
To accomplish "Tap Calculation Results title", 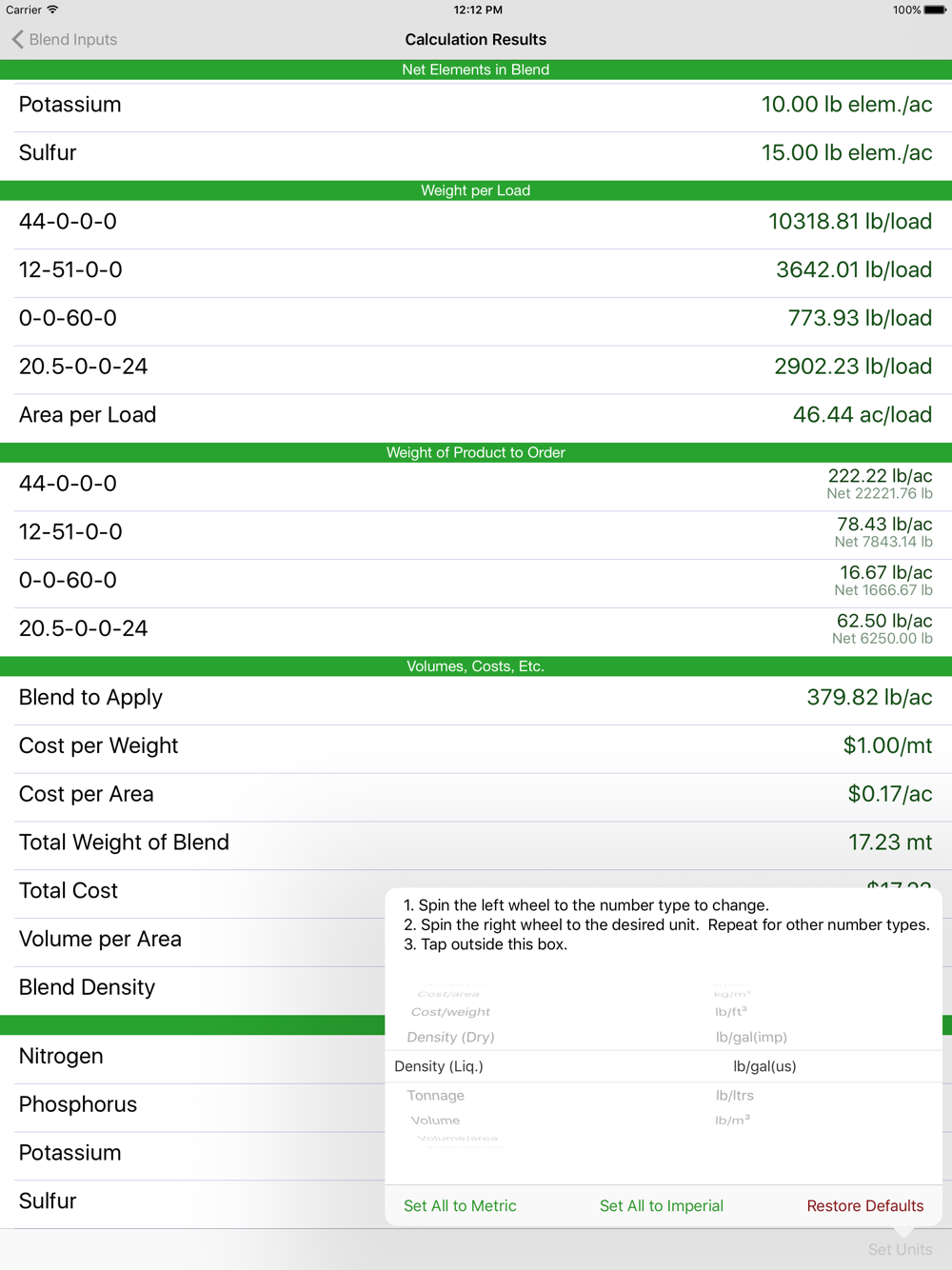I will click(x=476, y=39).
